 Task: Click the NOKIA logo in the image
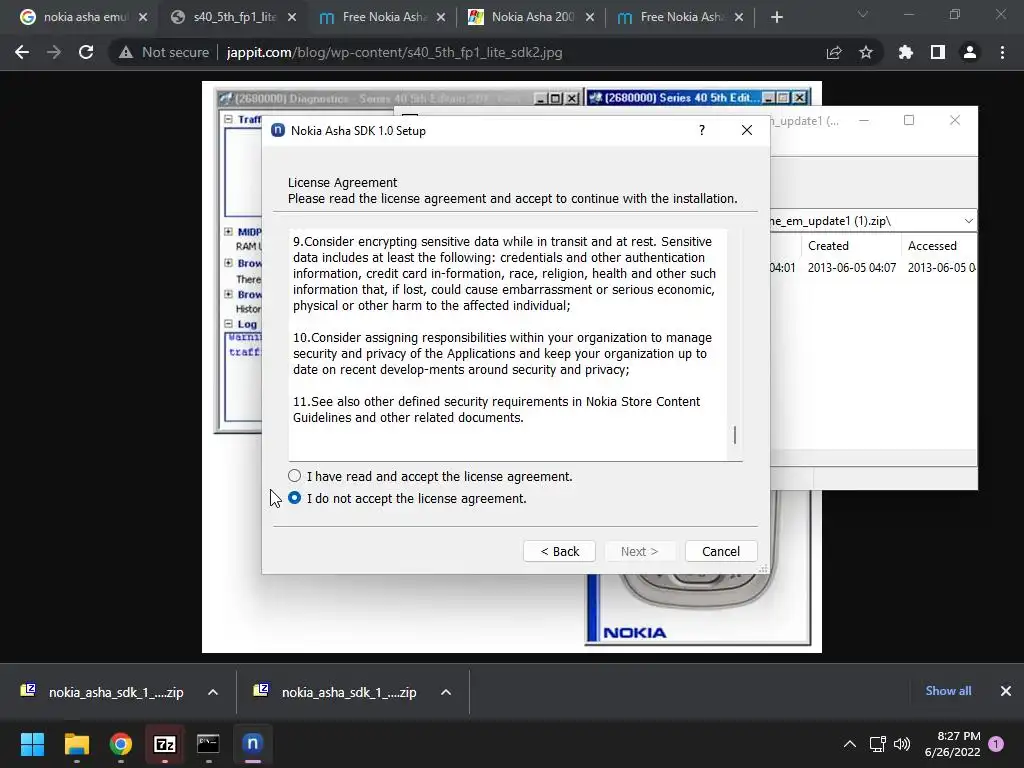tap(635, 632)
